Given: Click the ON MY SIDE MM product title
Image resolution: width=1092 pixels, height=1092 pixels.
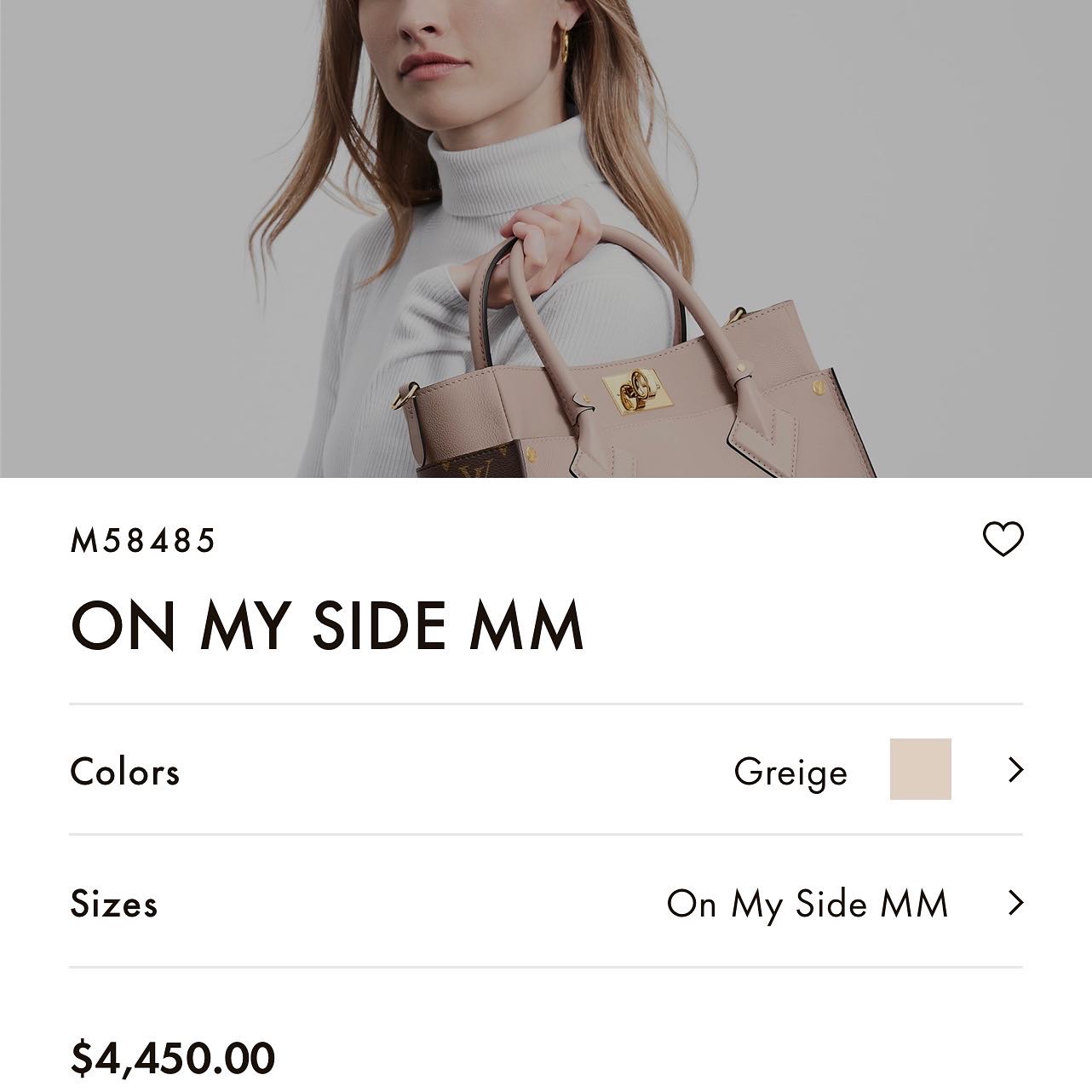Looking at the screenshot, I should [327, 626].
